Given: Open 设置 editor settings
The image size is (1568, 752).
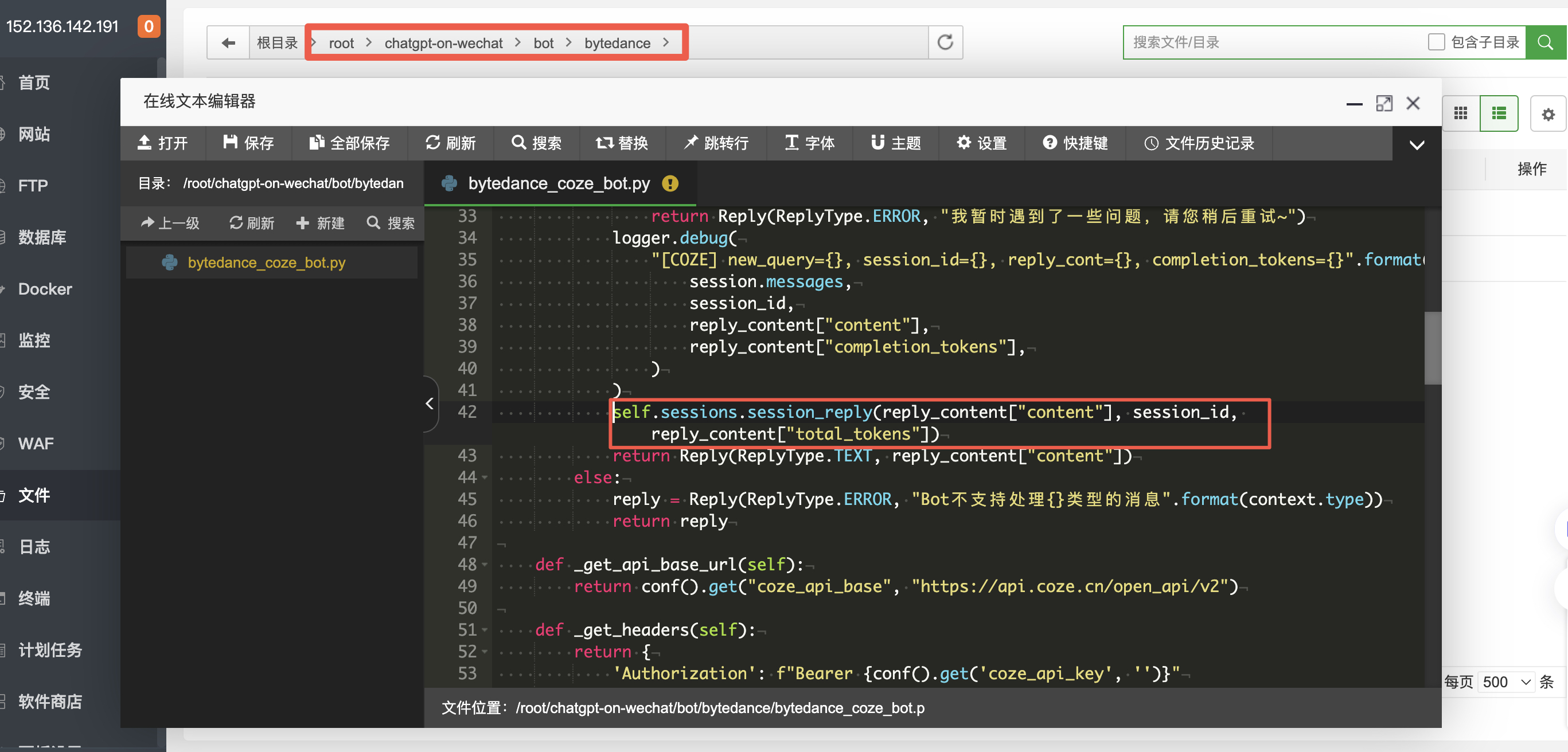Looking at the screenshot, I should [x=982, y=143].
